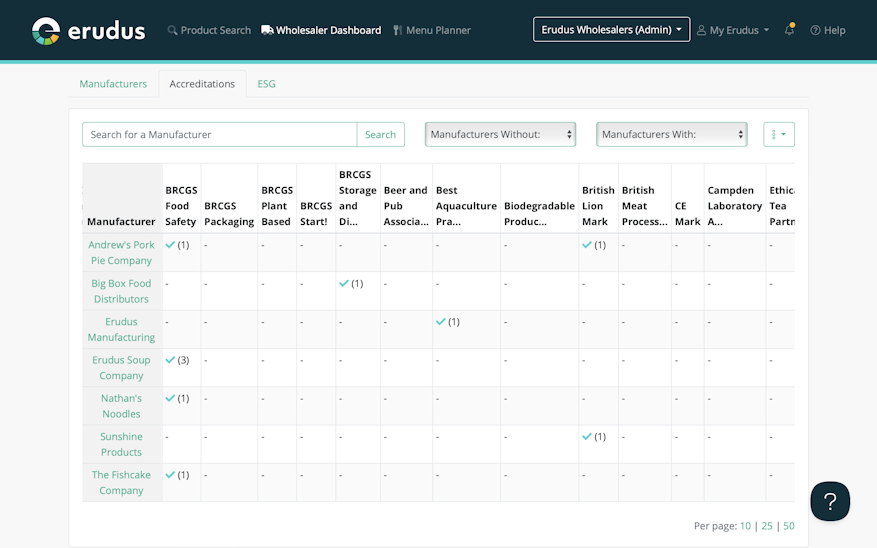
Task: Set per page to 50
Action: point(789,526)
